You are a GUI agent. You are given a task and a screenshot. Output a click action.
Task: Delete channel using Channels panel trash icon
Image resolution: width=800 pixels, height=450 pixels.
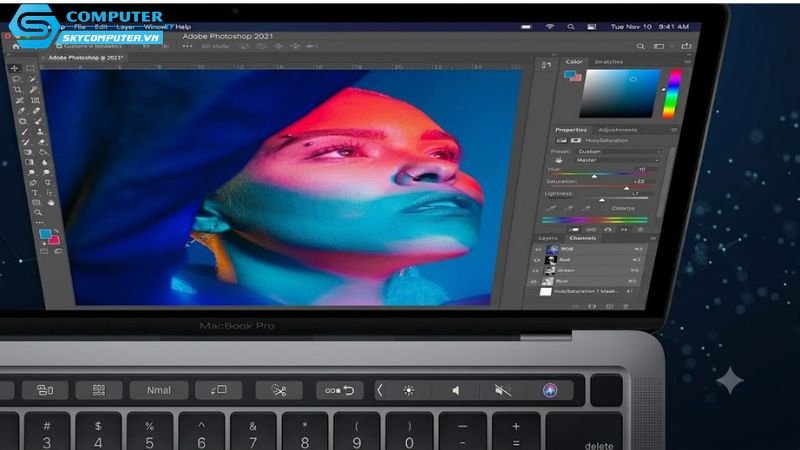[626, 306]
